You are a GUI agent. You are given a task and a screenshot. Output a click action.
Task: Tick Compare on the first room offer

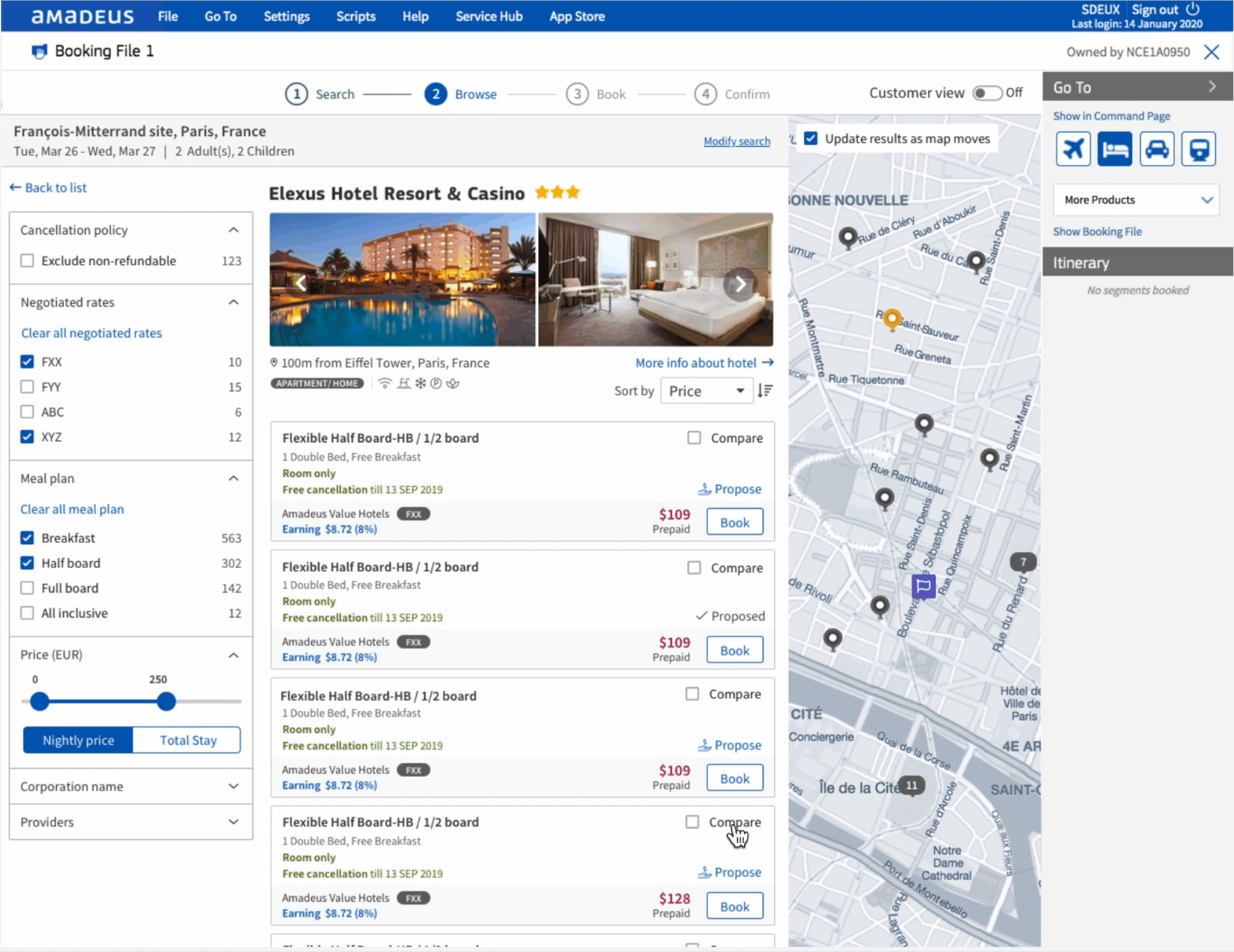click(x=694, y=438)
